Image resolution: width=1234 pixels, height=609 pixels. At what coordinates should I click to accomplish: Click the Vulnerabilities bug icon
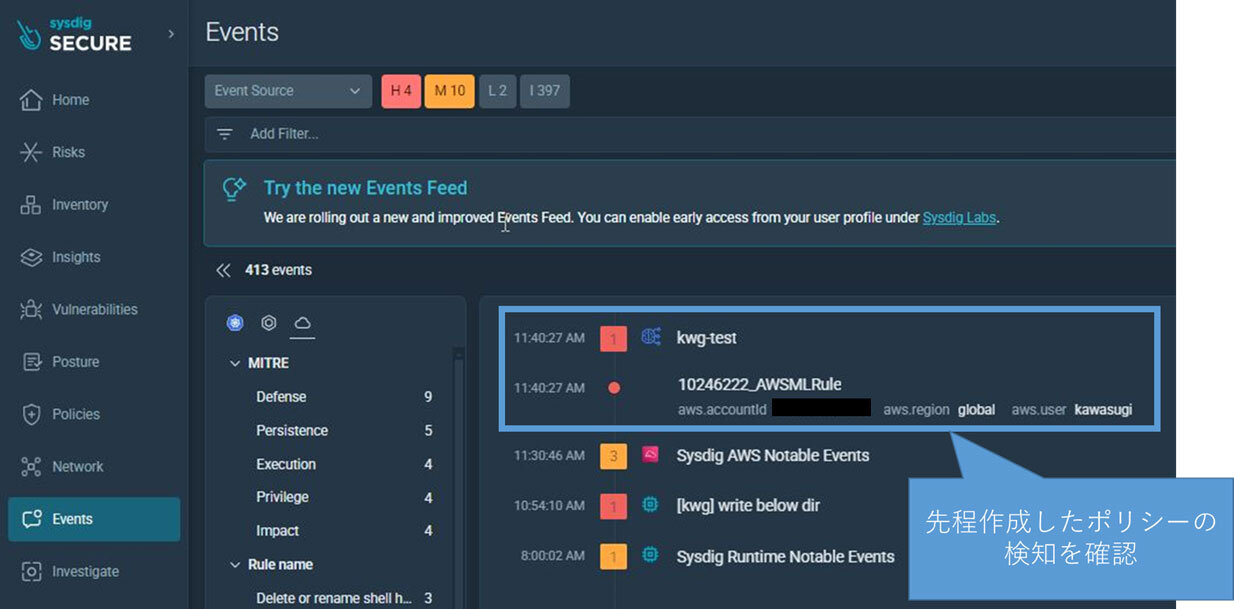31,310
